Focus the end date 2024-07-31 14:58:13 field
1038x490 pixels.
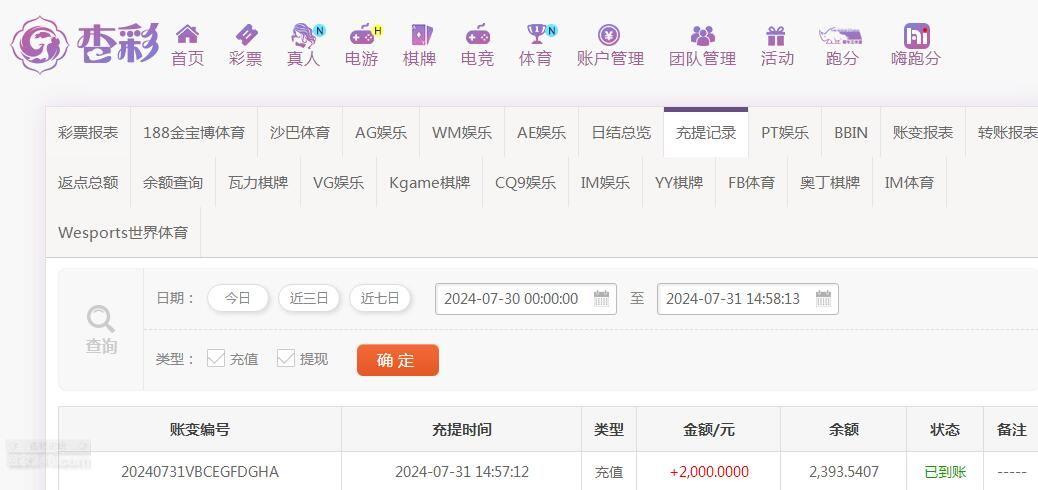click(x=747, y=299)
